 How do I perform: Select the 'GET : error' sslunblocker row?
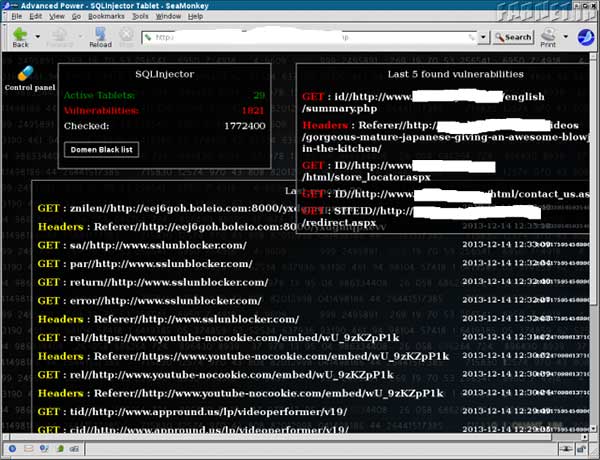tap(150, 300)
